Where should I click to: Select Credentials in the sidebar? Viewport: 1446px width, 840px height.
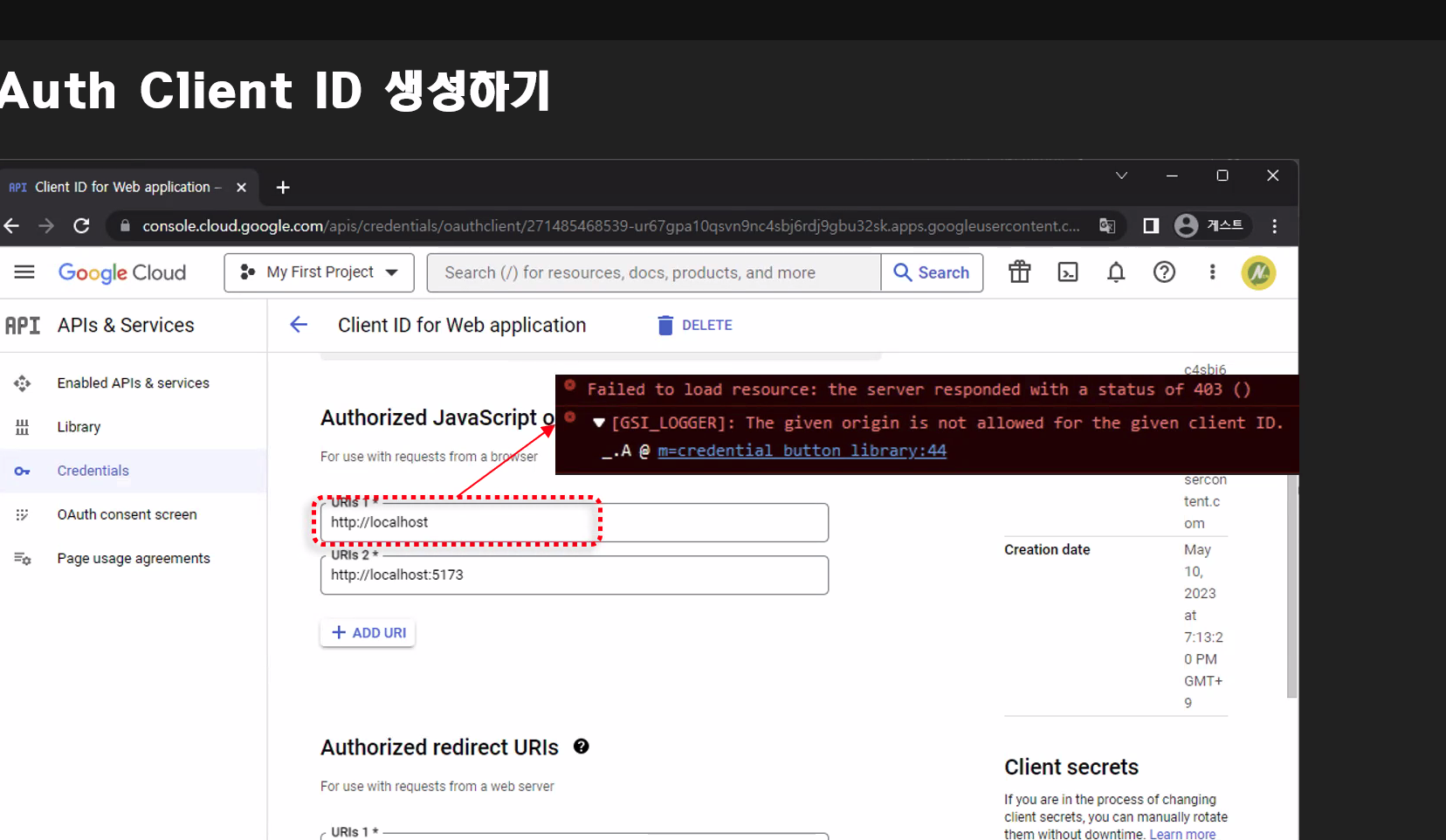pyautogui.click(x=134, y=471)
